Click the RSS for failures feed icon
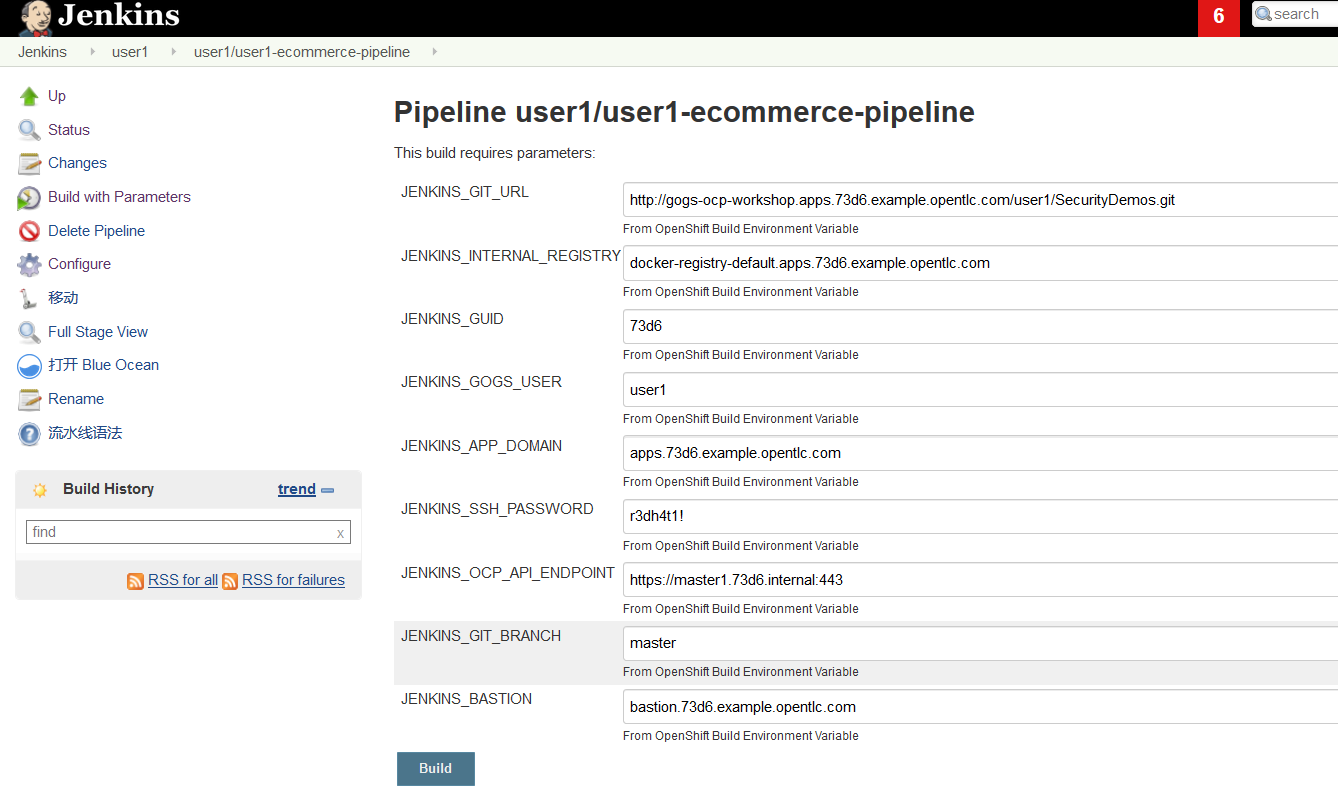Screen dimensions: 1338x794 (x=230, y=581)
